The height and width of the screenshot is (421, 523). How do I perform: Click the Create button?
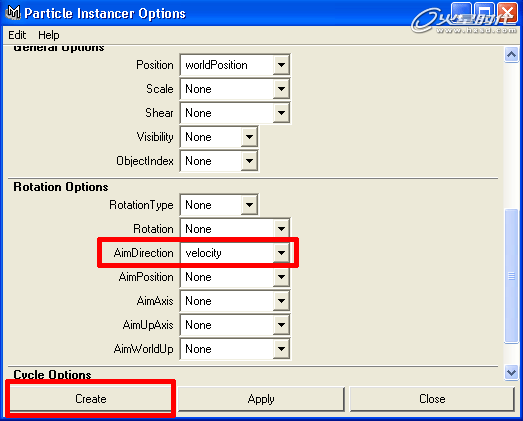pyautogui.click(x=90, y=399)
